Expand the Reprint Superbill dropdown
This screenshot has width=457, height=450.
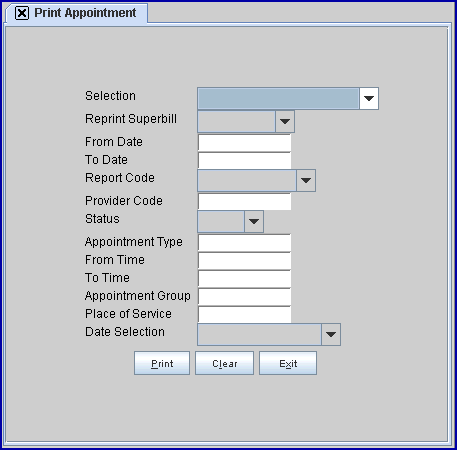pyautogui.click(x=285, y=121)
